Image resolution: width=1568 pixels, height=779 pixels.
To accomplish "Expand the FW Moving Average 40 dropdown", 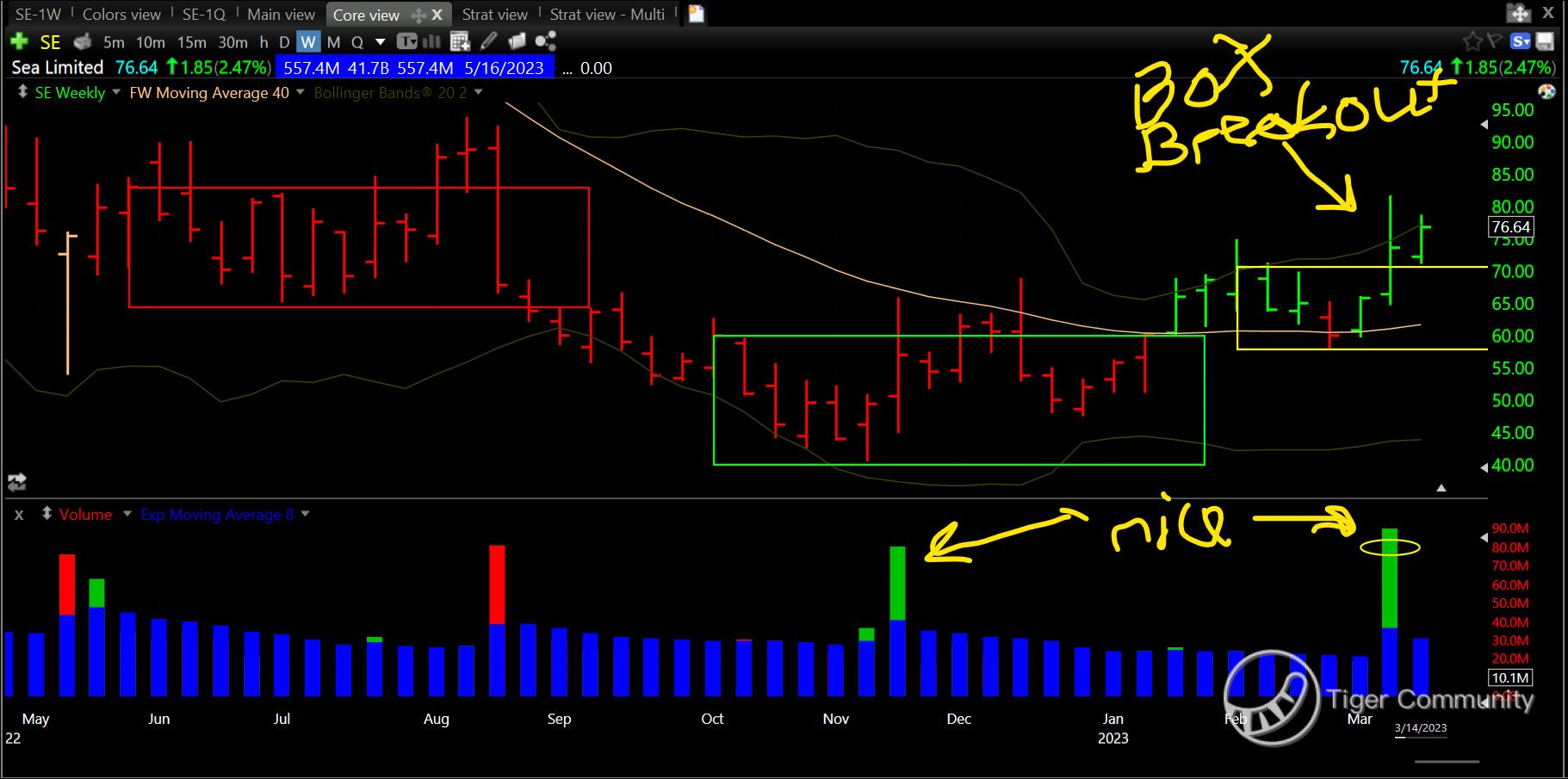I will coord(301,92).
